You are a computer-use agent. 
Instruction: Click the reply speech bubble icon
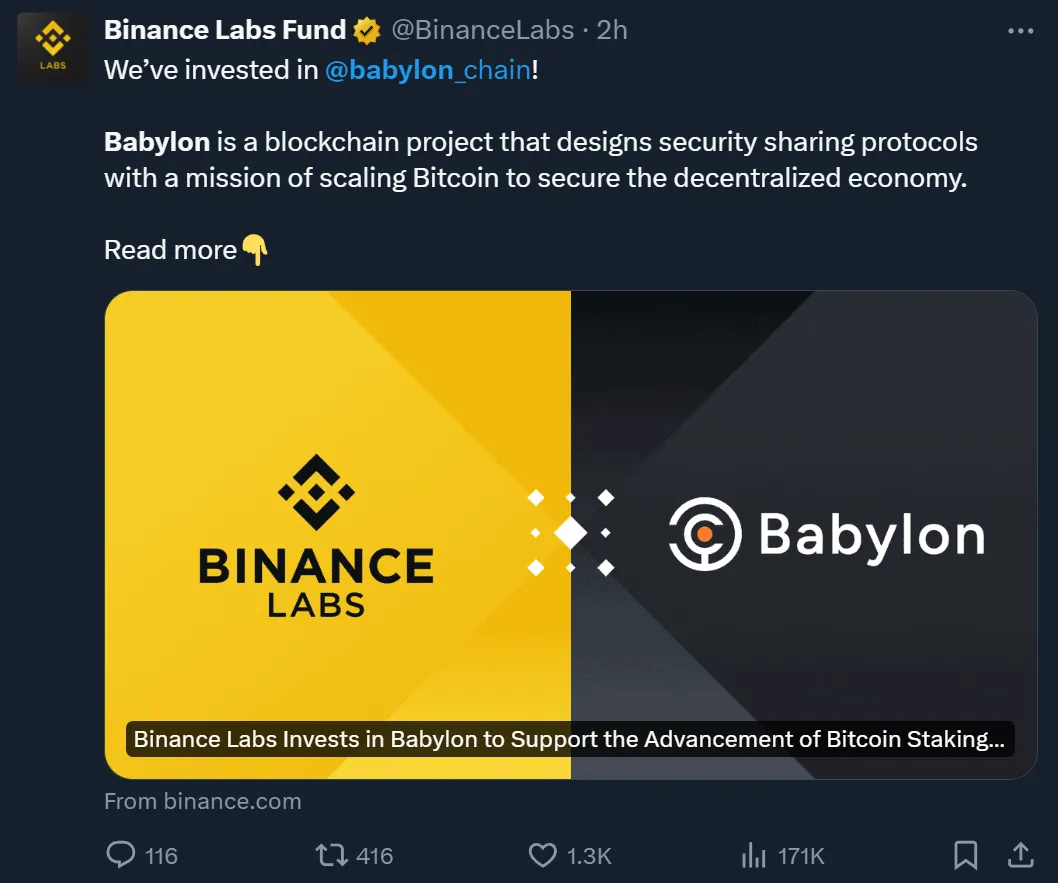tap(120, 855)
